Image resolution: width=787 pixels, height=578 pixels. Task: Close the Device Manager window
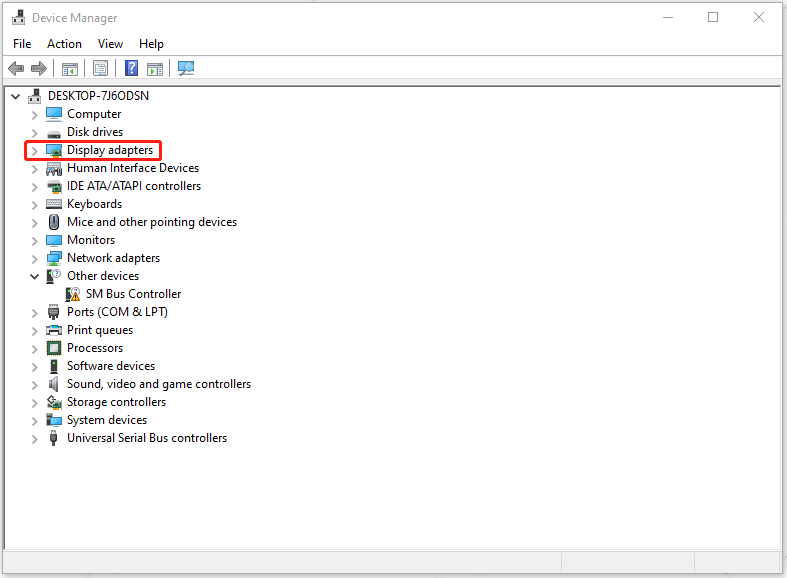[x=759, y=18]
